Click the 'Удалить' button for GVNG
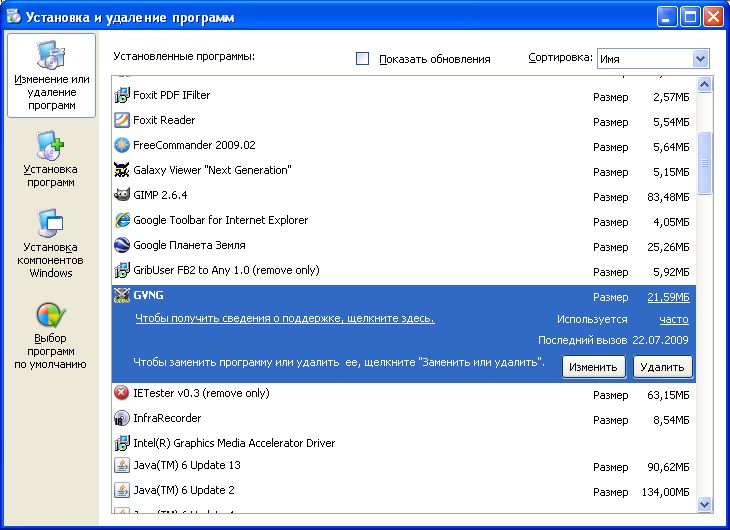 click(662, 367)
